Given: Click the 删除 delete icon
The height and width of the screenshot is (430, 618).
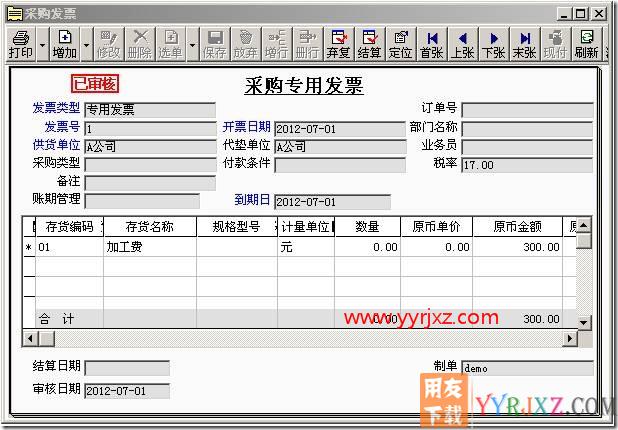Looking at the screenshot, I should point(140,44).
